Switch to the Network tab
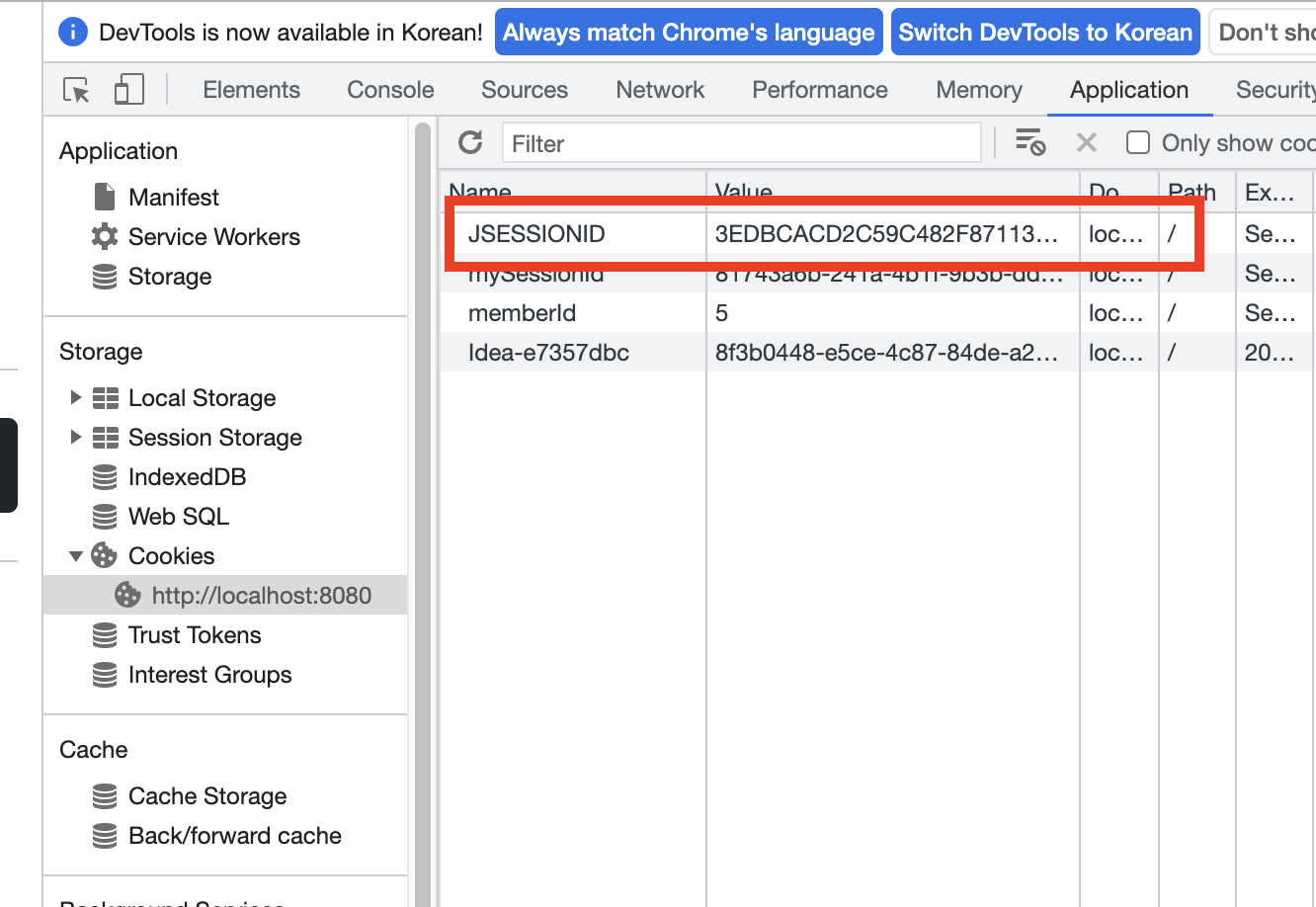 click(x=660, y=90)
